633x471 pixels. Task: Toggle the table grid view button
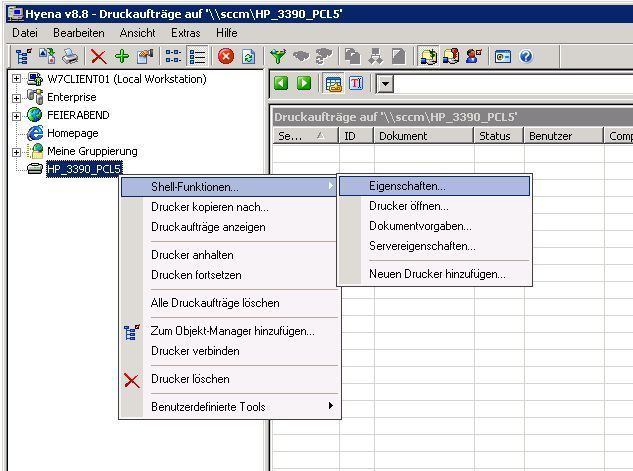click(333, 84)
